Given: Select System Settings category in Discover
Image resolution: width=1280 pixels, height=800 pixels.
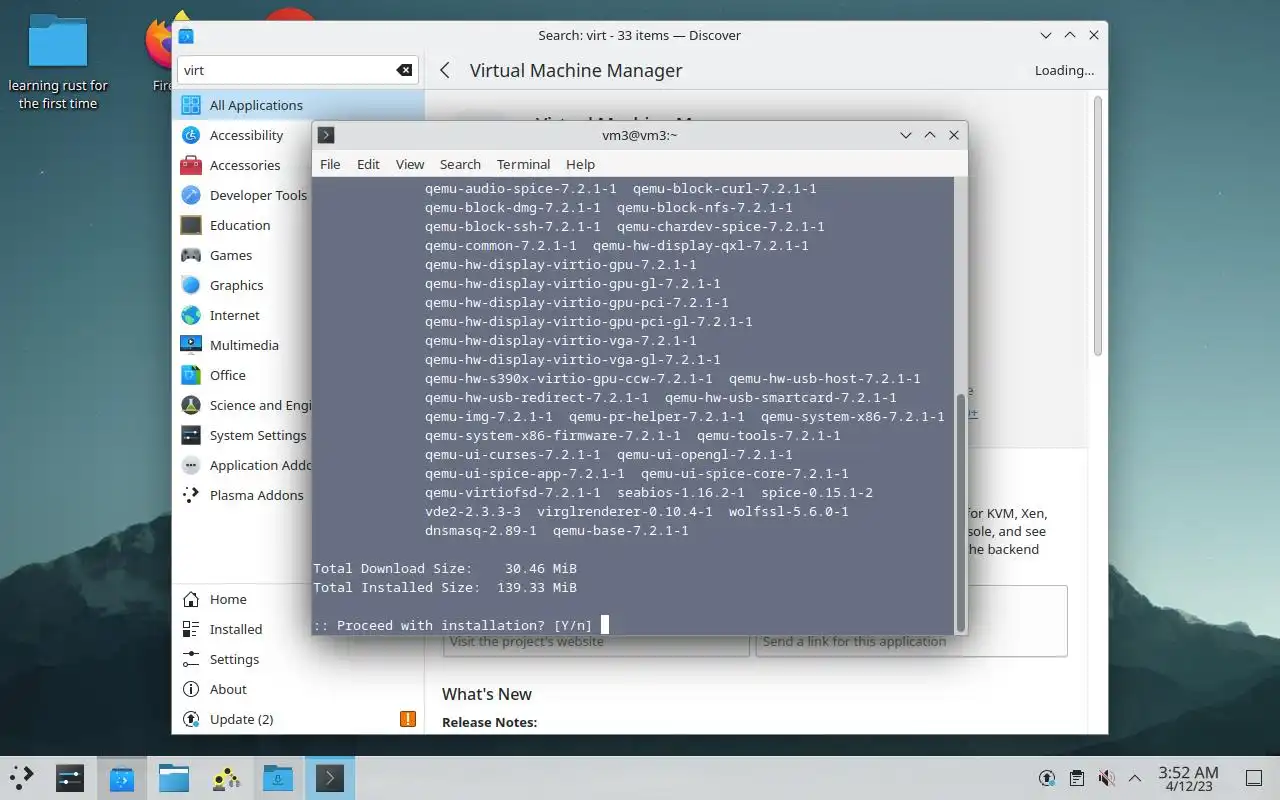Looking at the screenshot, I should point(243,435).
